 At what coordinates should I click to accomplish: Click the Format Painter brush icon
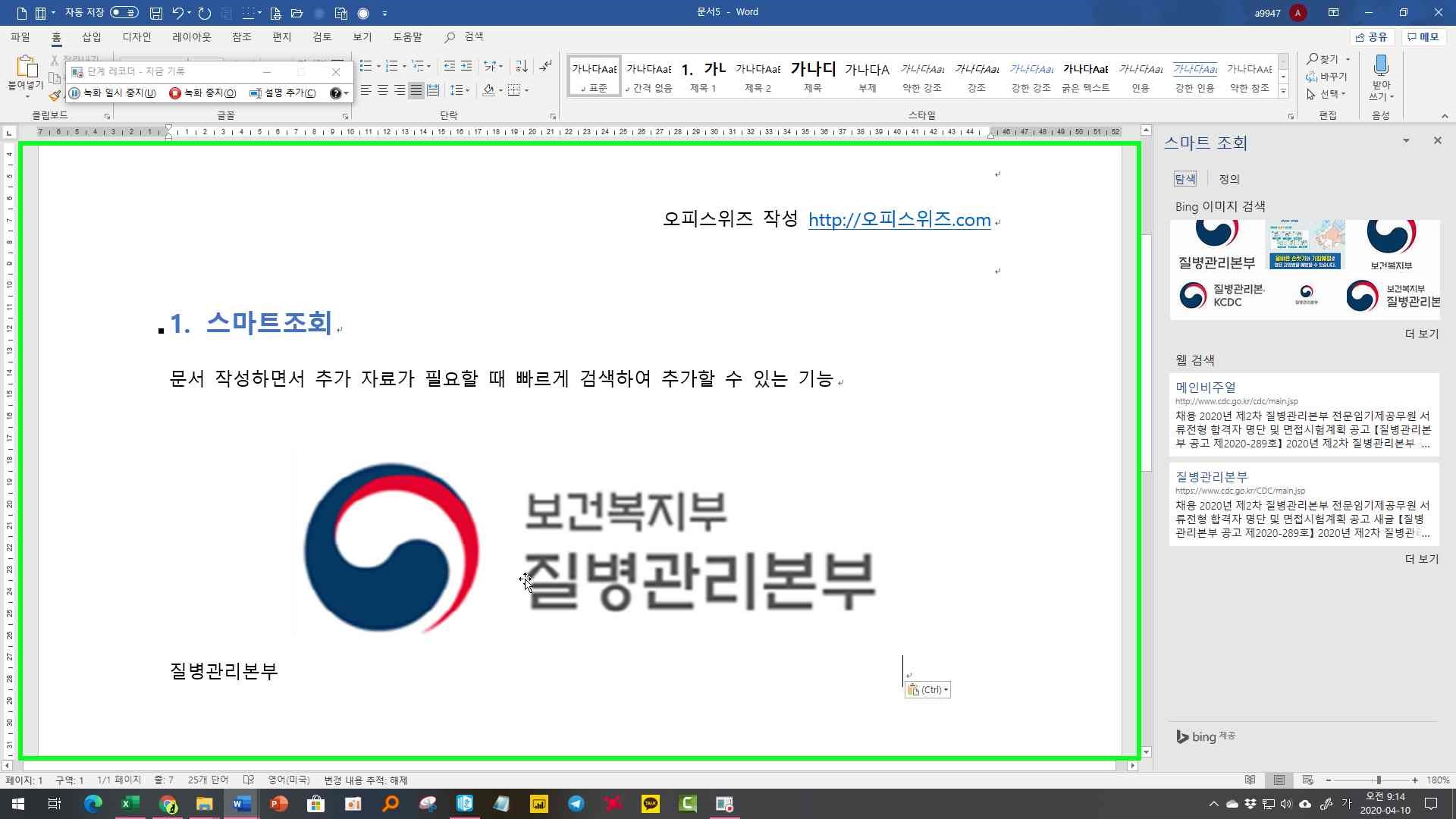click(x=55, y=96)
